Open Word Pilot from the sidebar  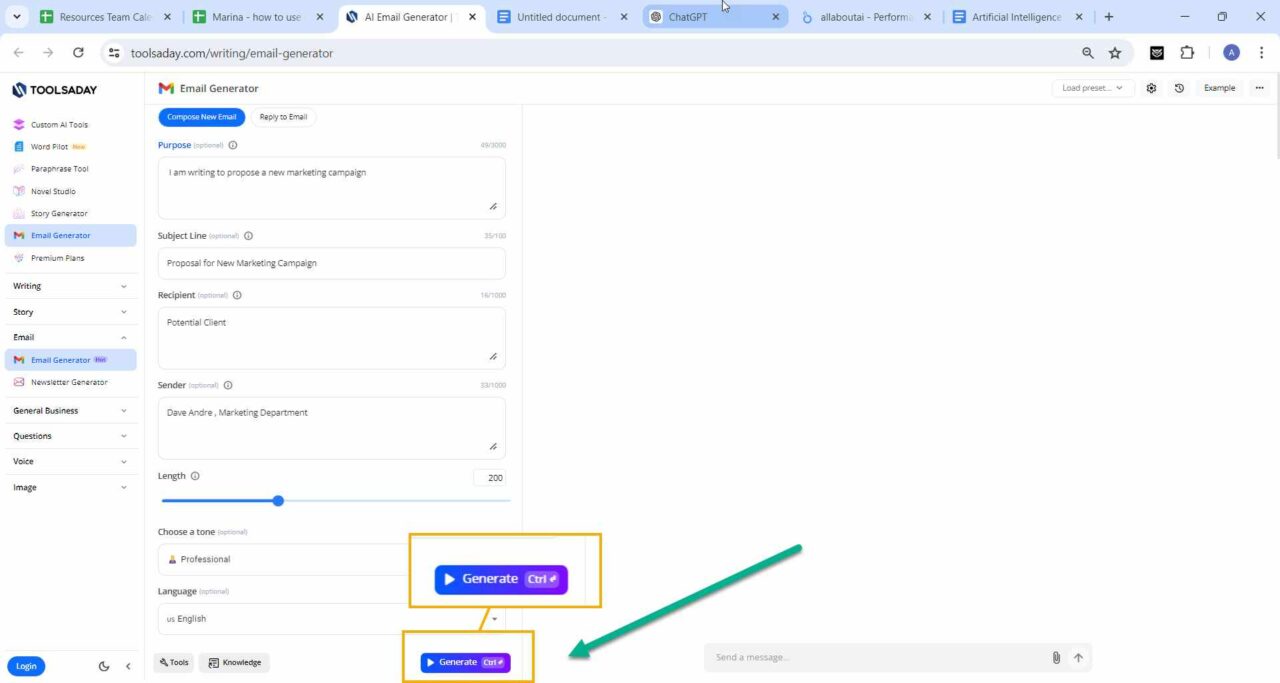click(x=46, y=146)
